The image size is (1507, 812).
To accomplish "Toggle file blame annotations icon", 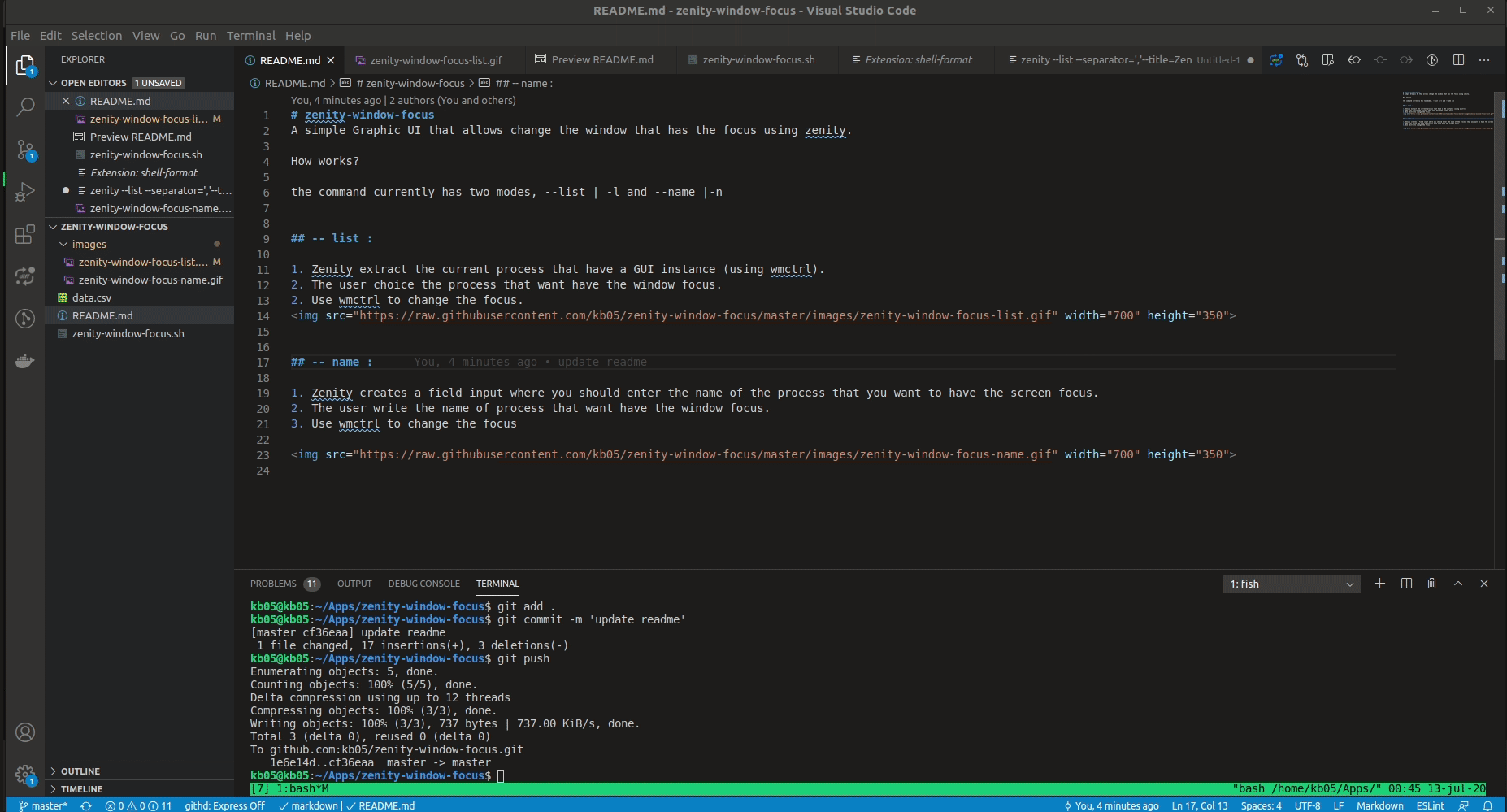I will click(x=1432, y=60).
